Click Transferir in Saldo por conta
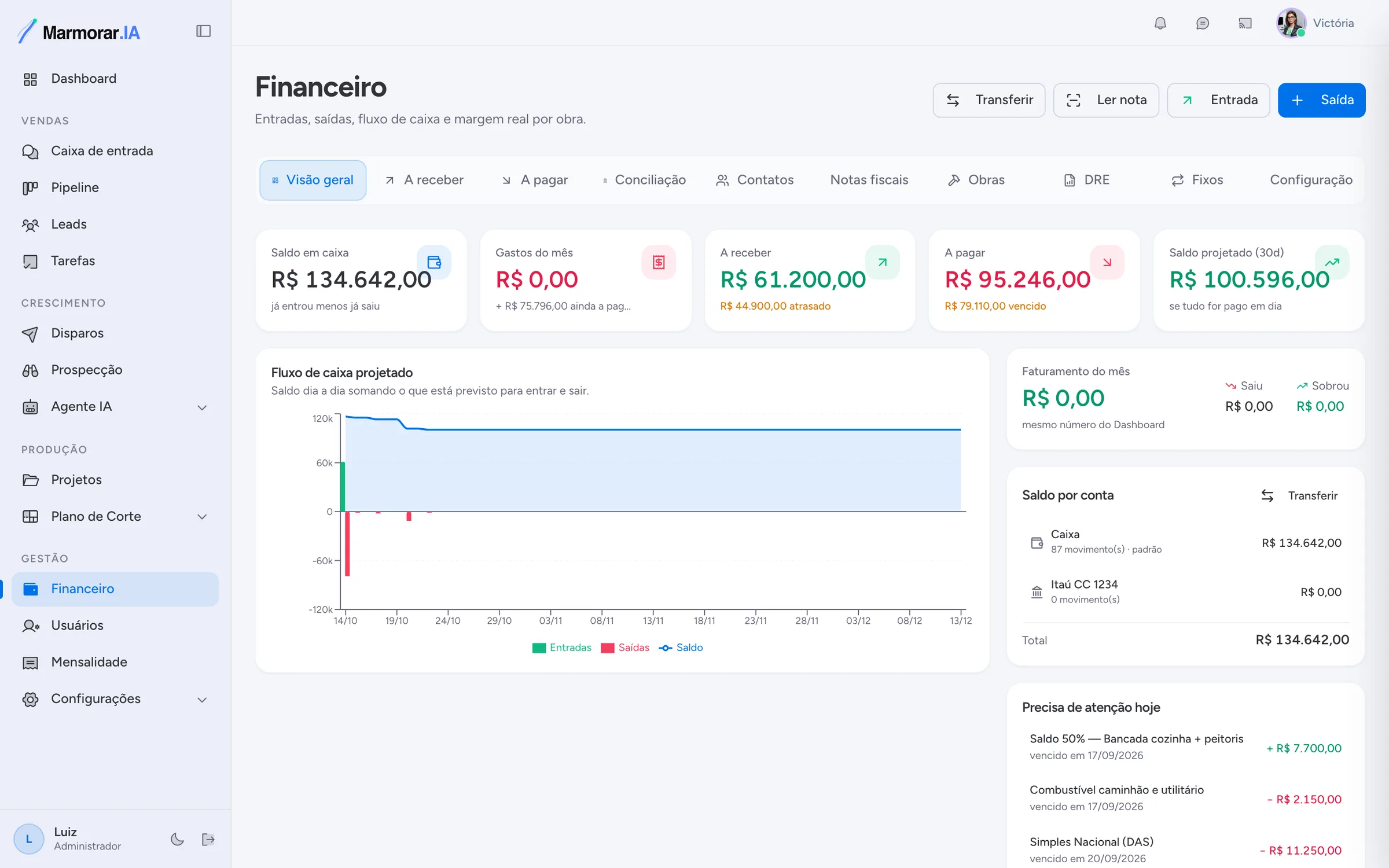Viewport: 1389px width, 868px height. 1299,496
